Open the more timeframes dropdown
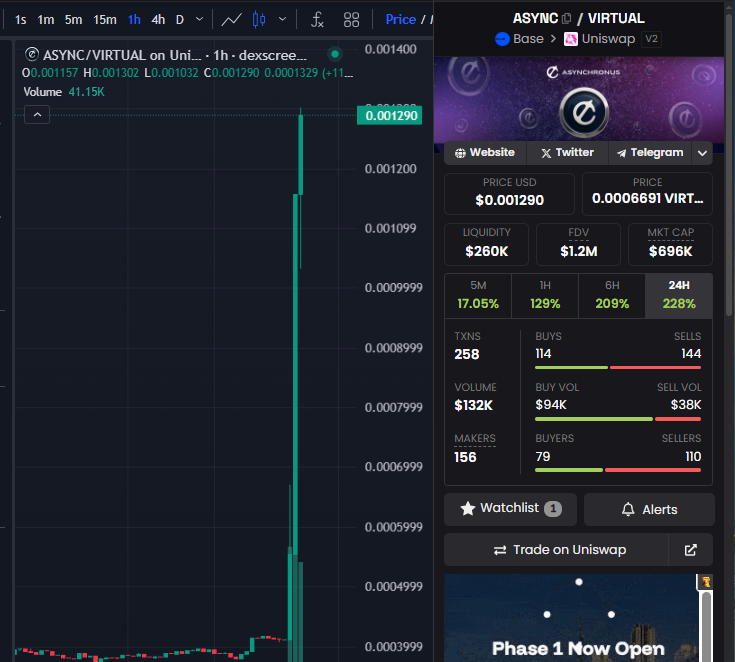The height and width of the screenshot is (662, 735). (x=199, y=19)
